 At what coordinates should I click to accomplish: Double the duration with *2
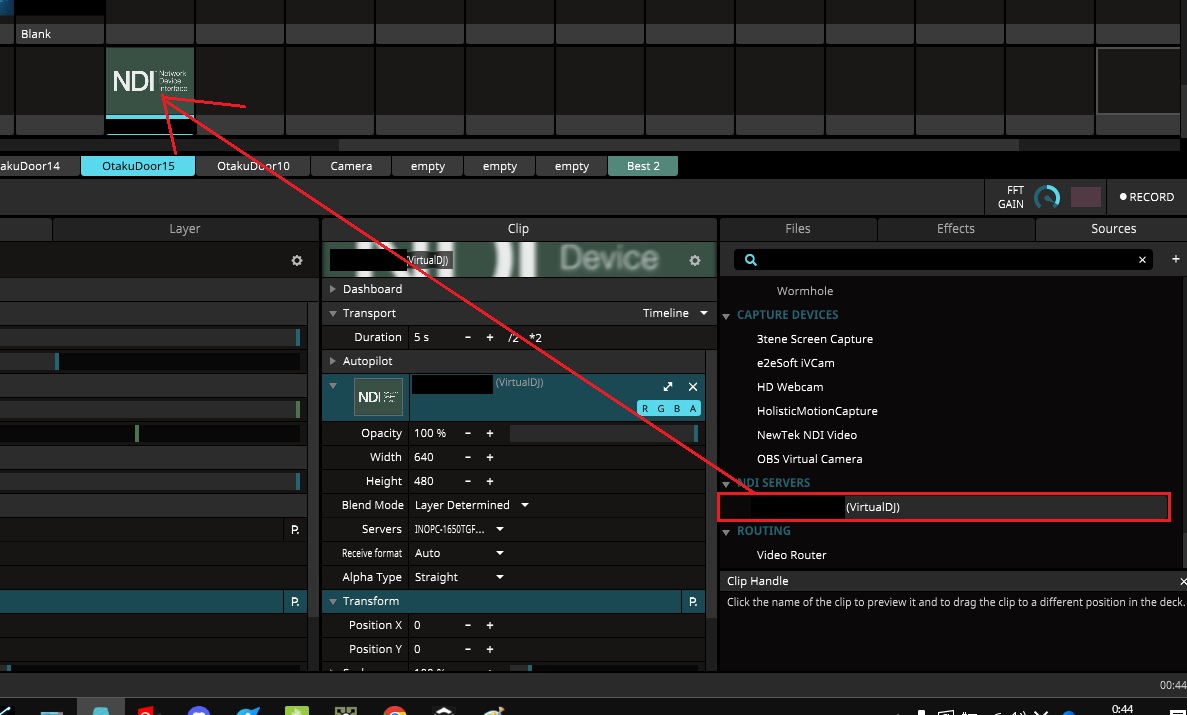(535, 337)
